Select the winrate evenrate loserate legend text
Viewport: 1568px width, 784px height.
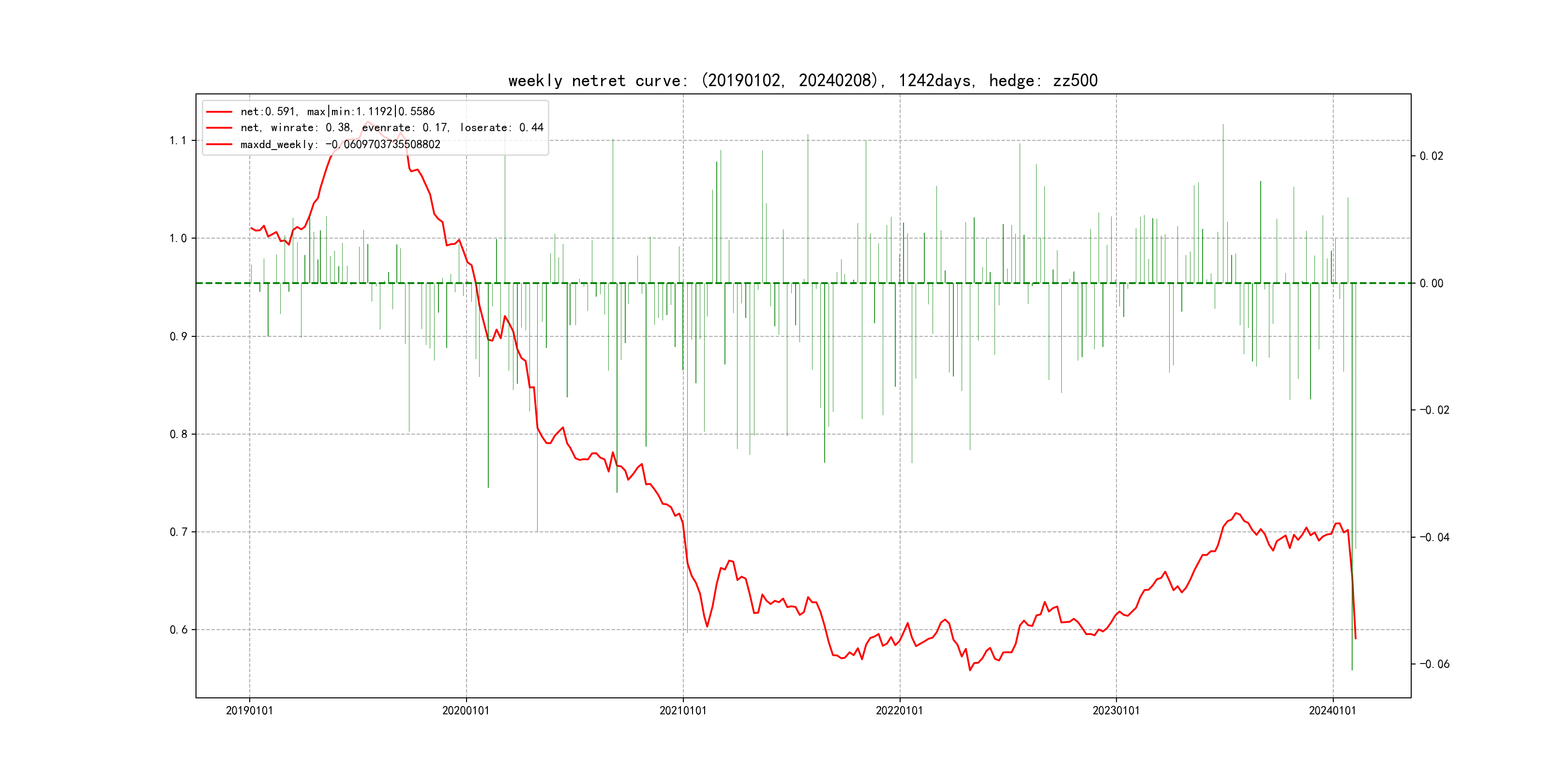[392, 128]
